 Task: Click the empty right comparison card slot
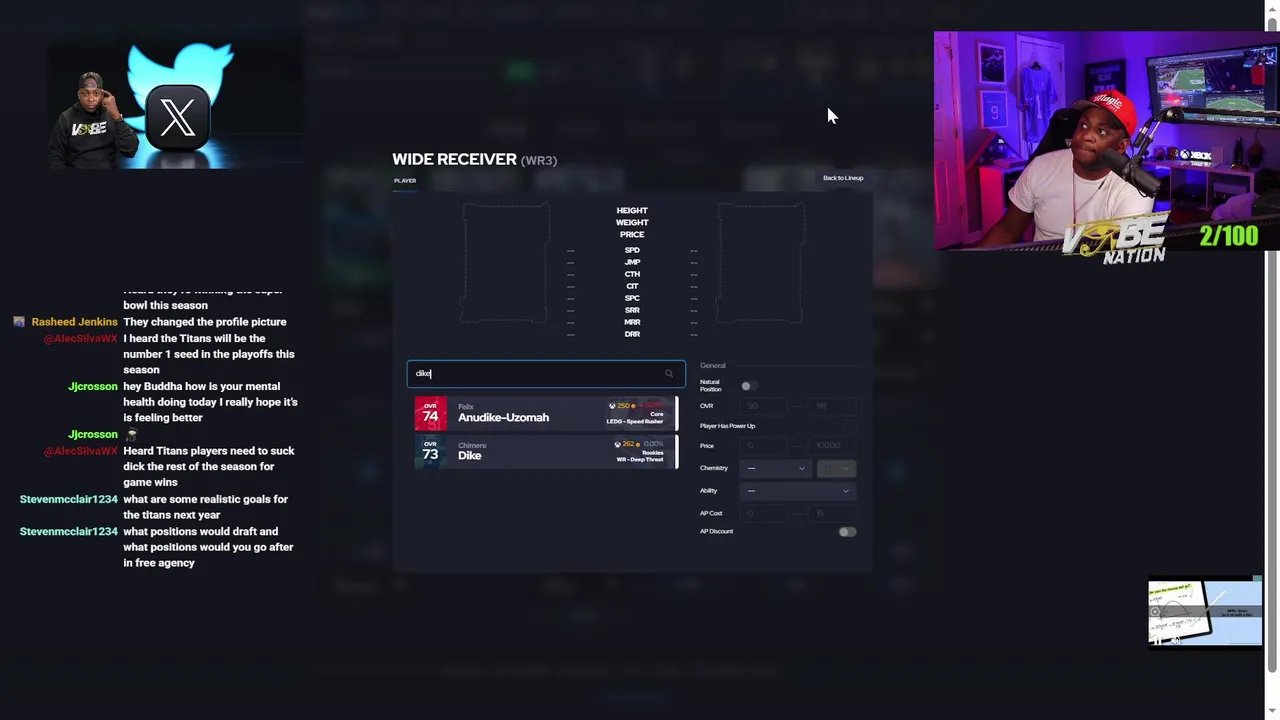click(761, 263)
